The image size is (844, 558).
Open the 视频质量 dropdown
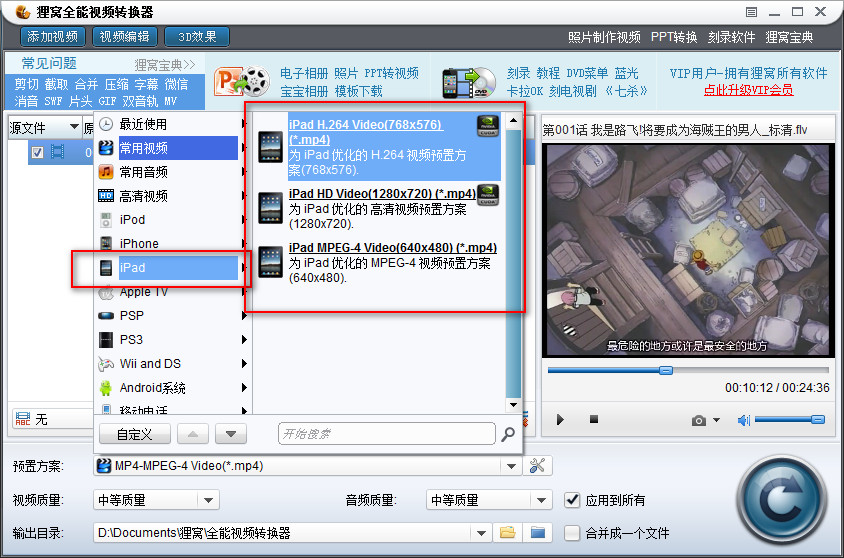[x=208, y=500]
